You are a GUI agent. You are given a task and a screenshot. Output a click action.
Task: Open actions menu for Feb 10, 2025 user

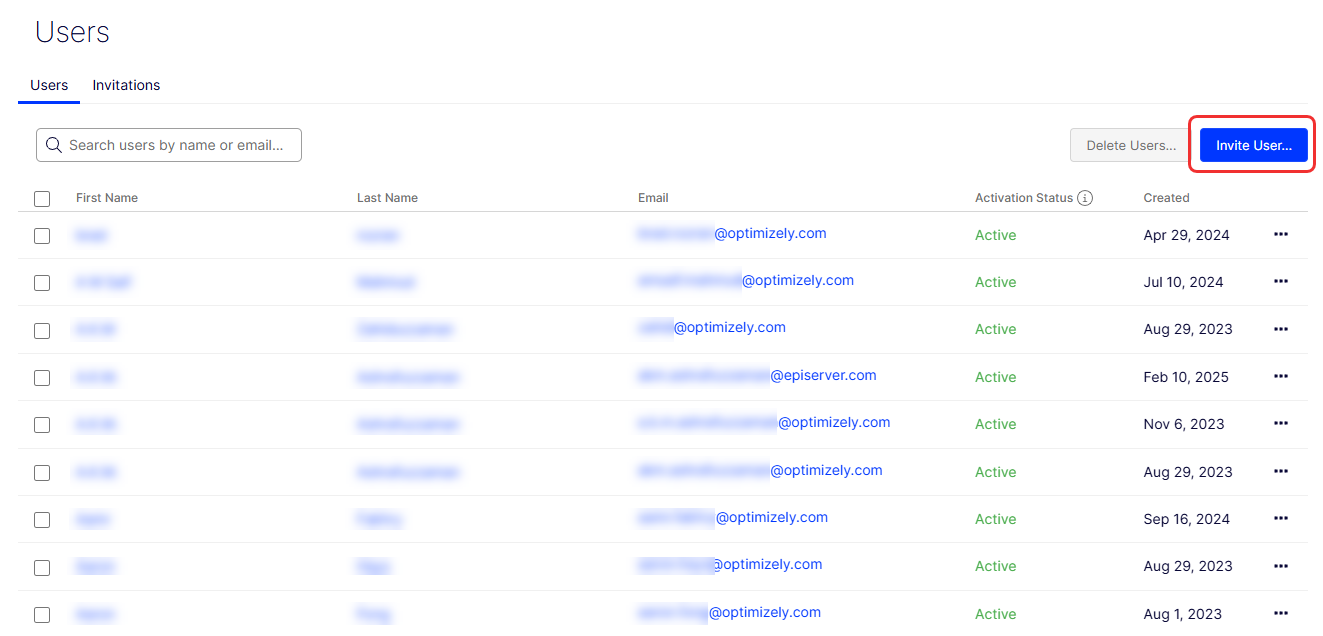tap(1280, 376)
